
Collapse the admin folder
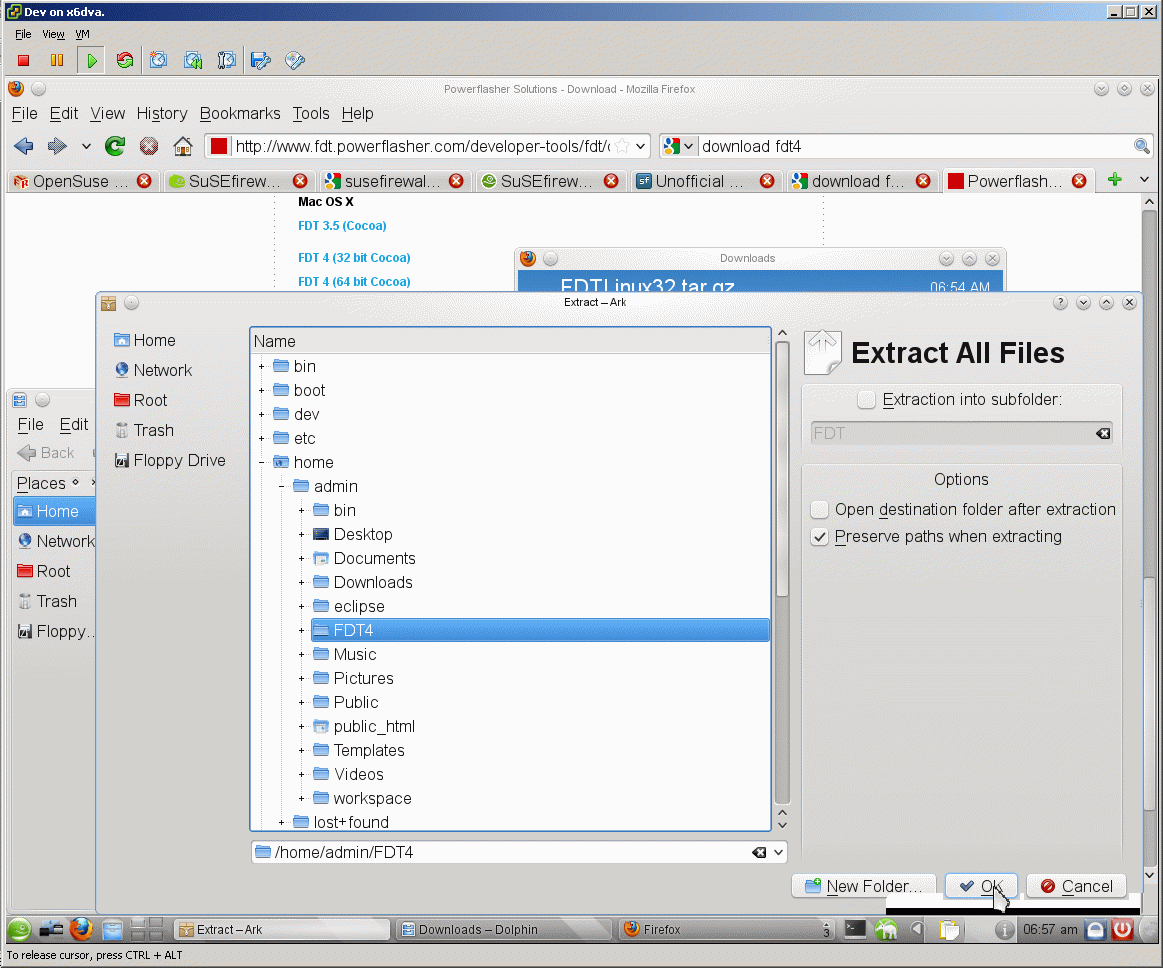coord(281,487)
